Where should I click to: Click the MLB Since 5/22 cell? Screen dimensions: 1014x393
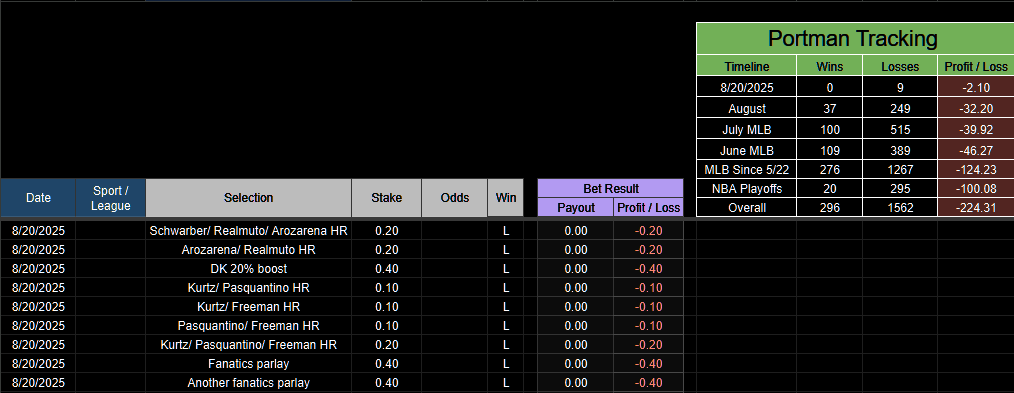pos(747,170)
